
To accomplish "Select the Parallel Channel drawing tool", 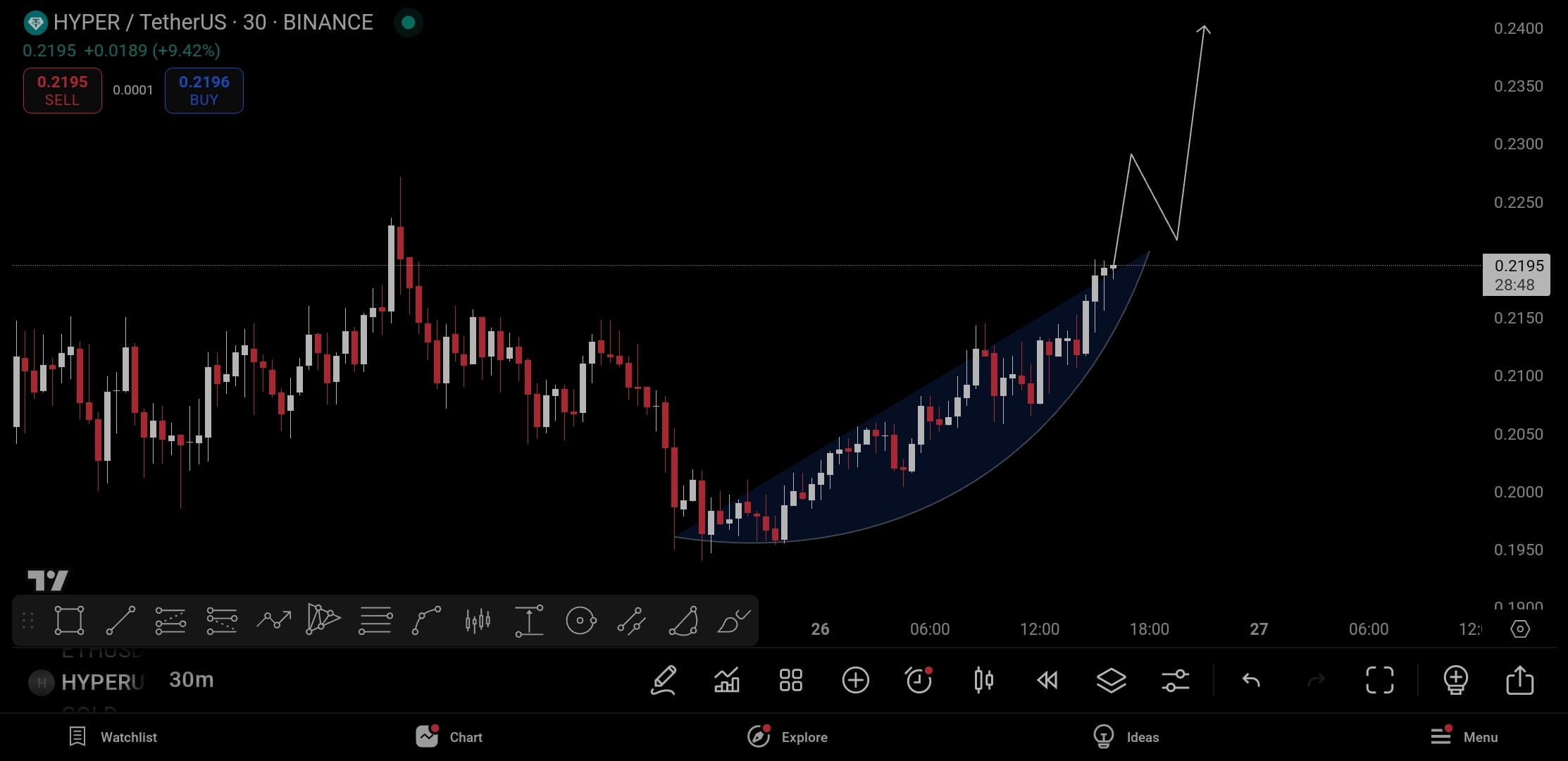I will (170, 621).
